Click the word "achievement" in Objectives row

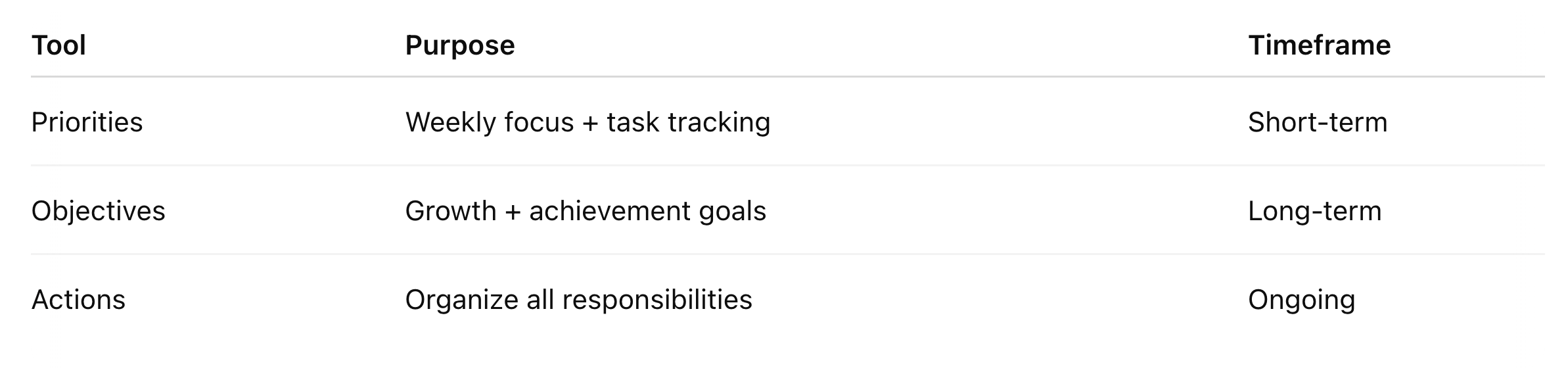tap(610, 211)
